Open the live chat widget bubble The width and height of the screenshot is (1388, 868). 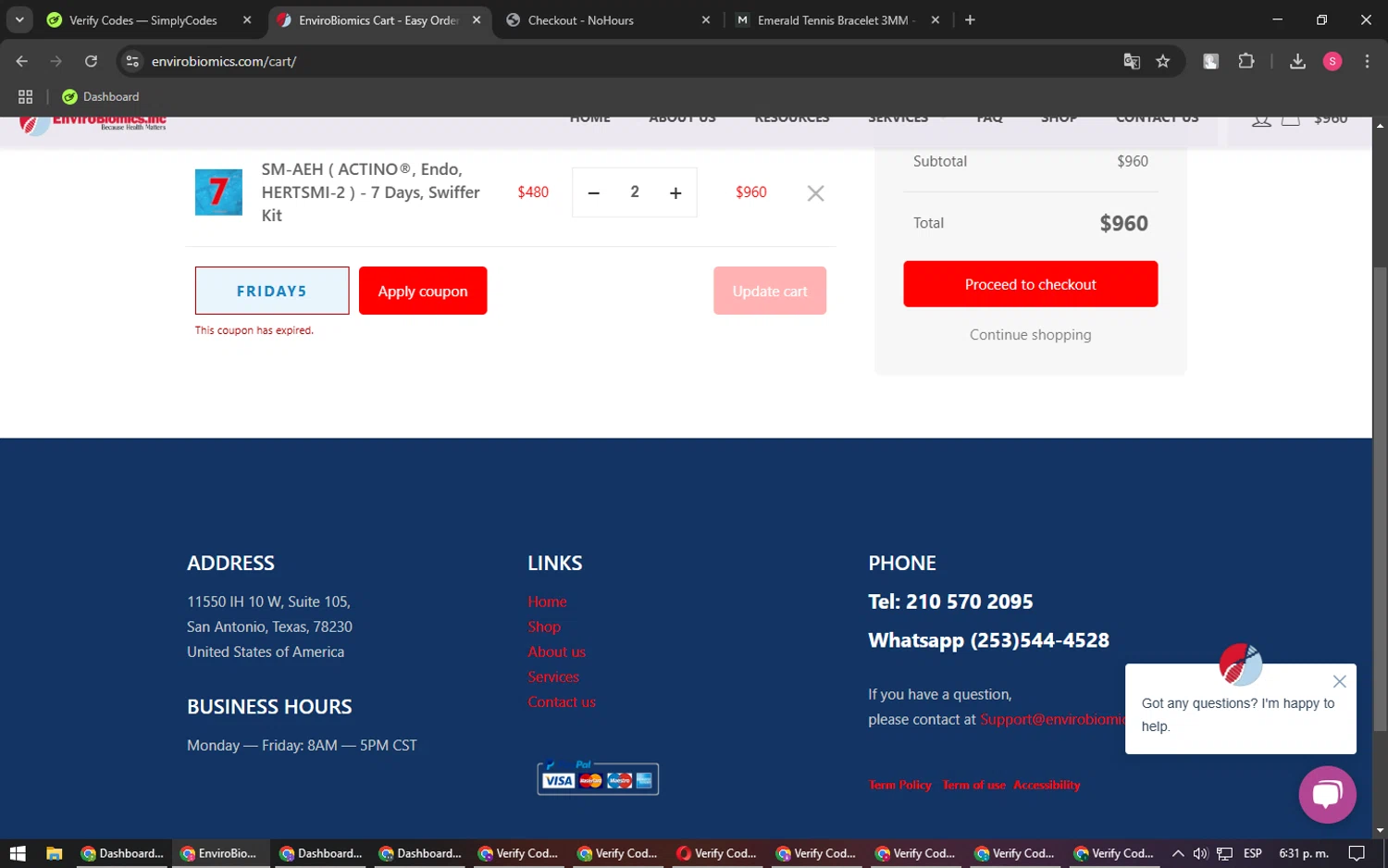1327,794
